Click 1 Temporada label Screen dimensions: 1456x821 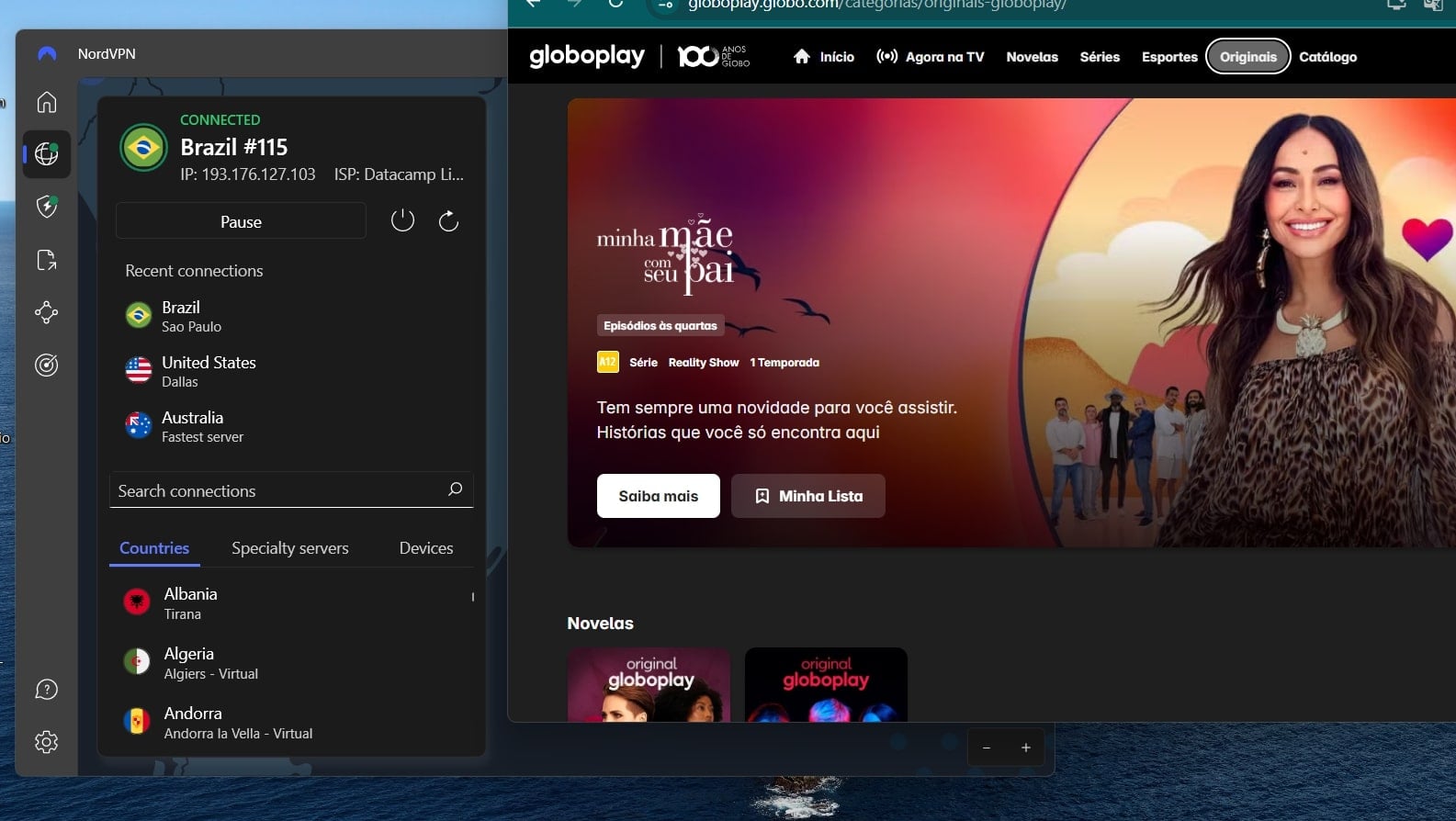click(784, 363)
